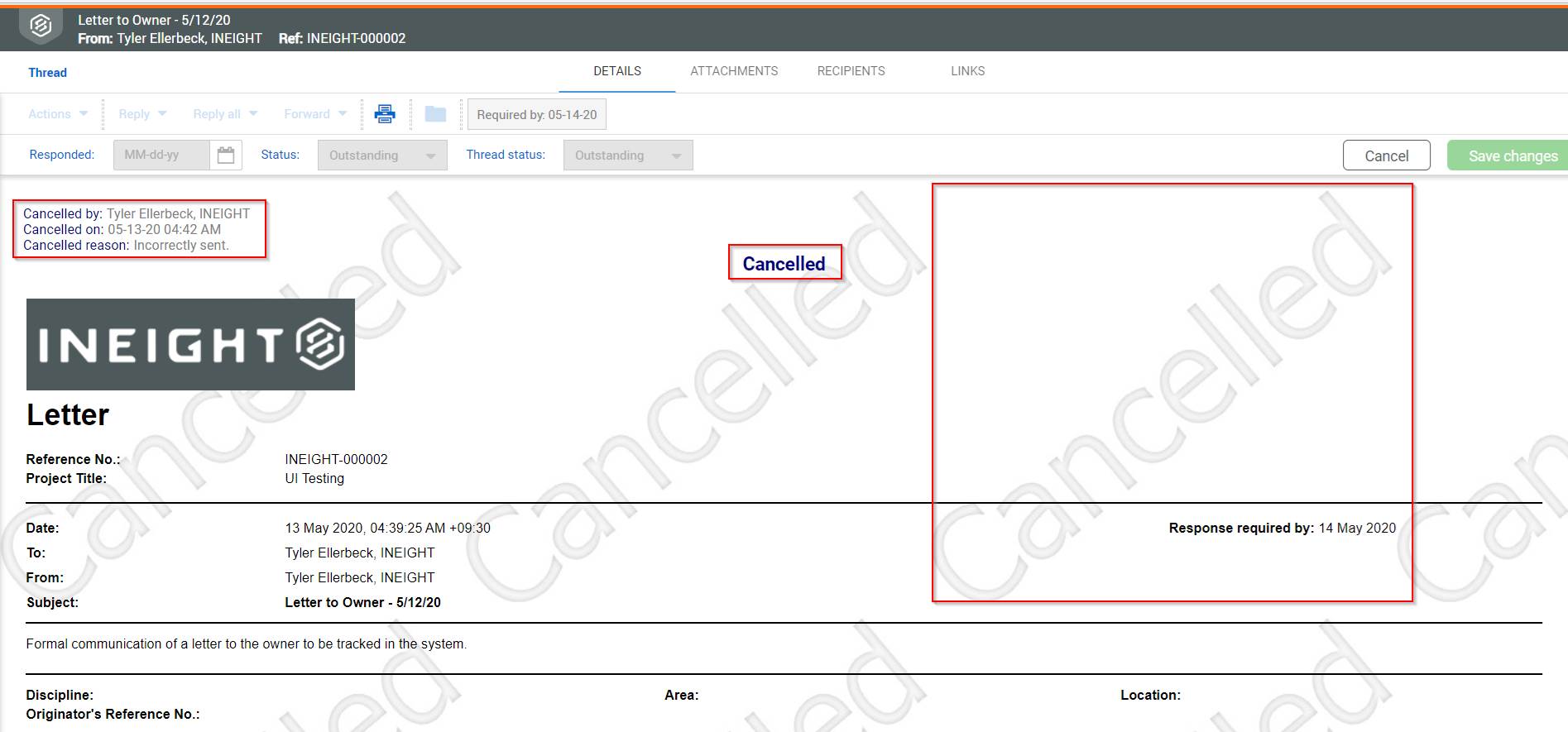Switch to the ATTACHMENTS tab
Screen dimensions: 1568x732
pos(734,71)
